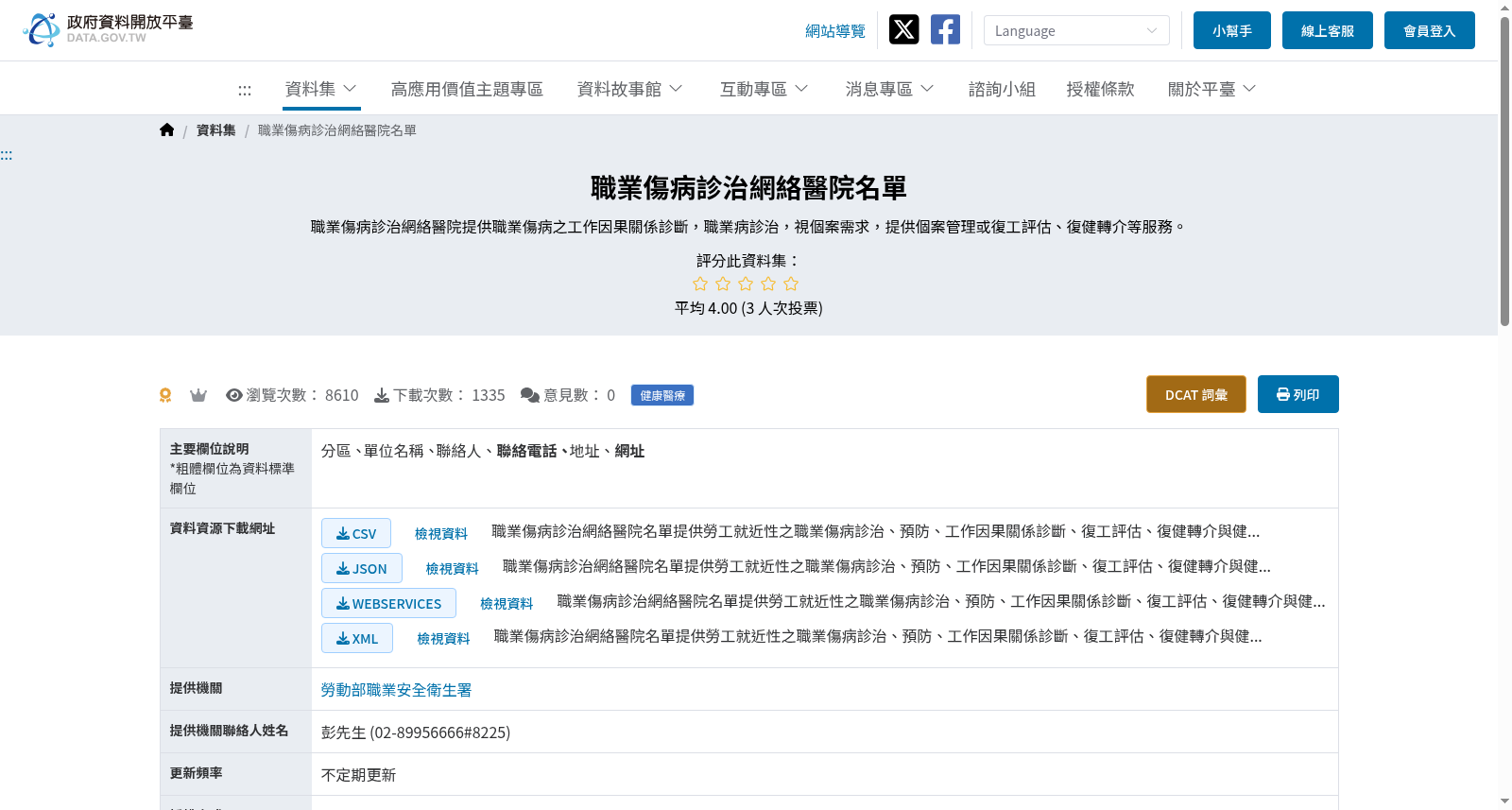The width and height of the screenshot is (1512, 810).
Task: Click the download-count icon
Action: pyautogui.click(x=382, y=395)
